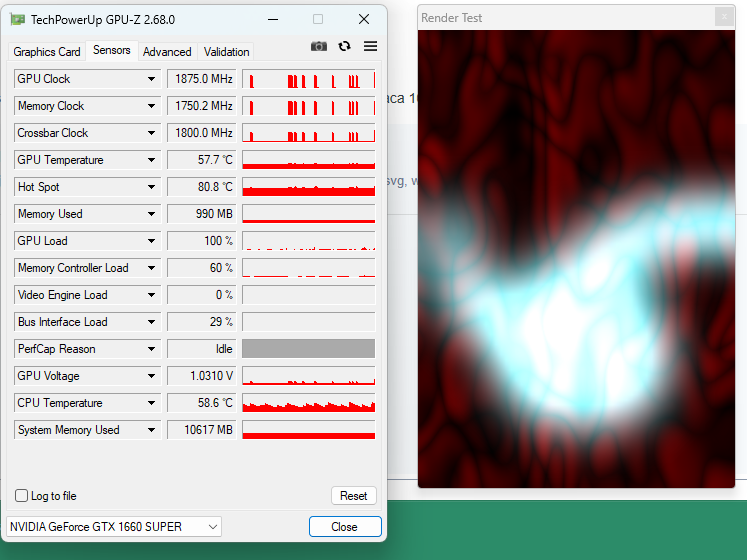This screenshot has width=747, height=560.
Task: Open the GPU Temperature sensor dropdown
Action: click(152, 160)
